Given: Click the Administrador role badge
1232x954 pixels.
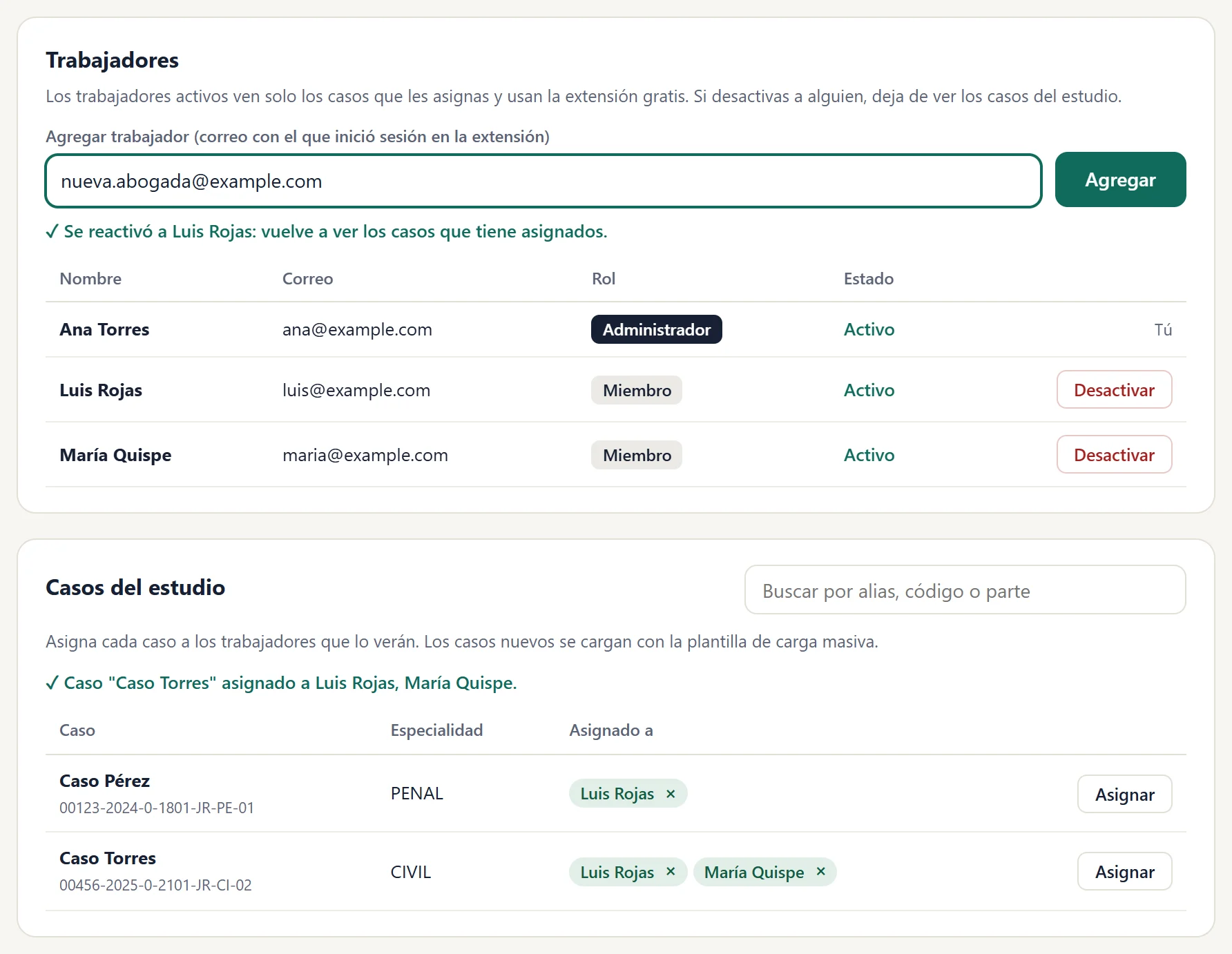Looking at the screenshot, I should click(x=656, y=329).
